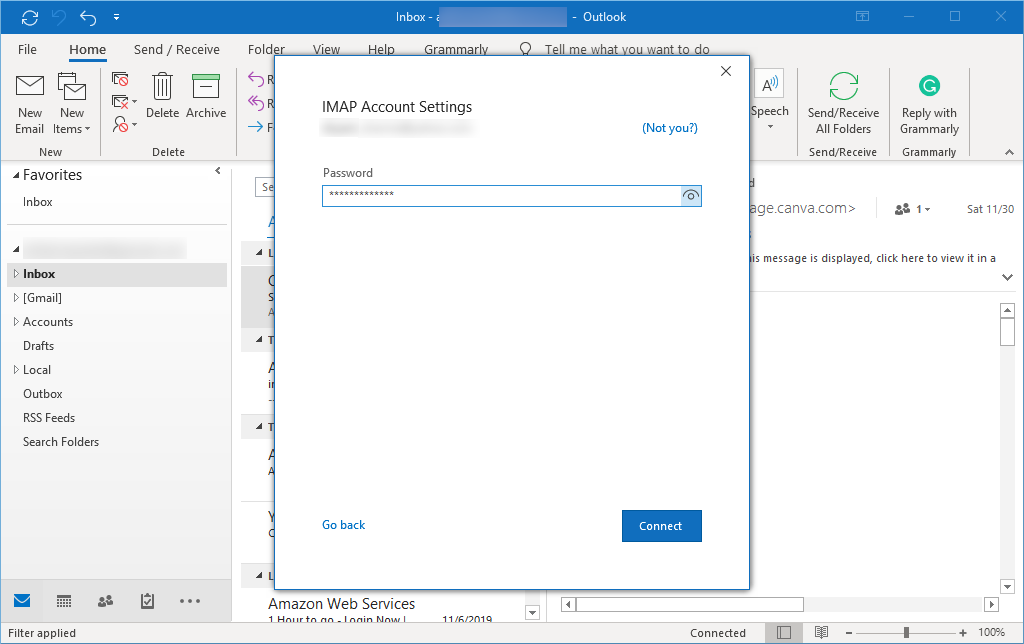The height and width of the screenshot is (644, 1024).
Task: Select Inbox under Favorites
Action: 37,202
